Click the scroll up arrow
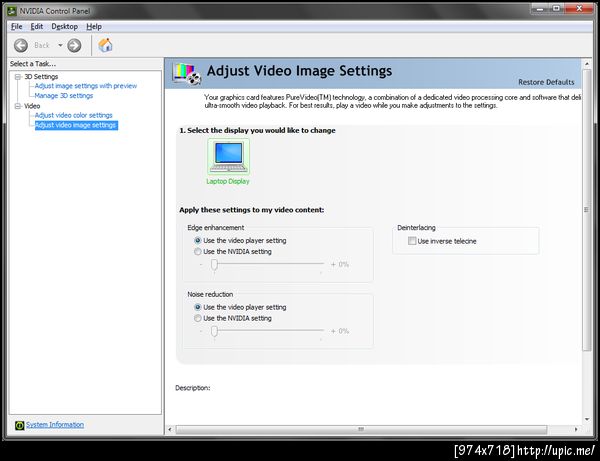The width and height of the screenshot is (600, 461). tap(587, 64)
